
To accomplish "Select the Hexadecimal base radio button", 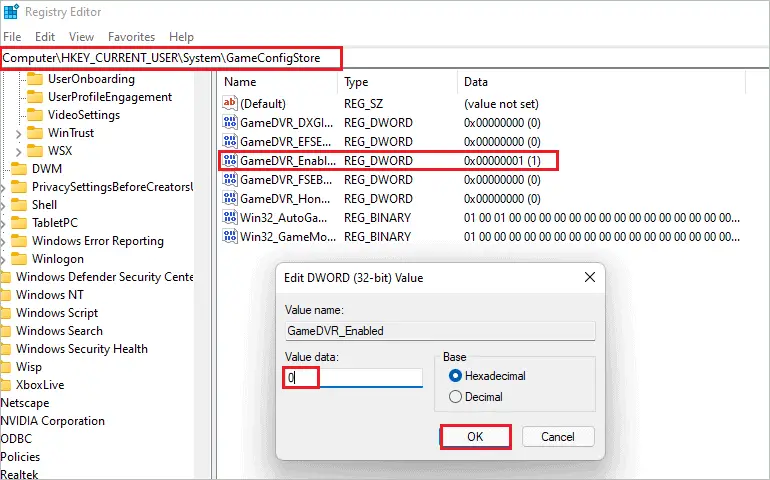I will tap(455, 376).
